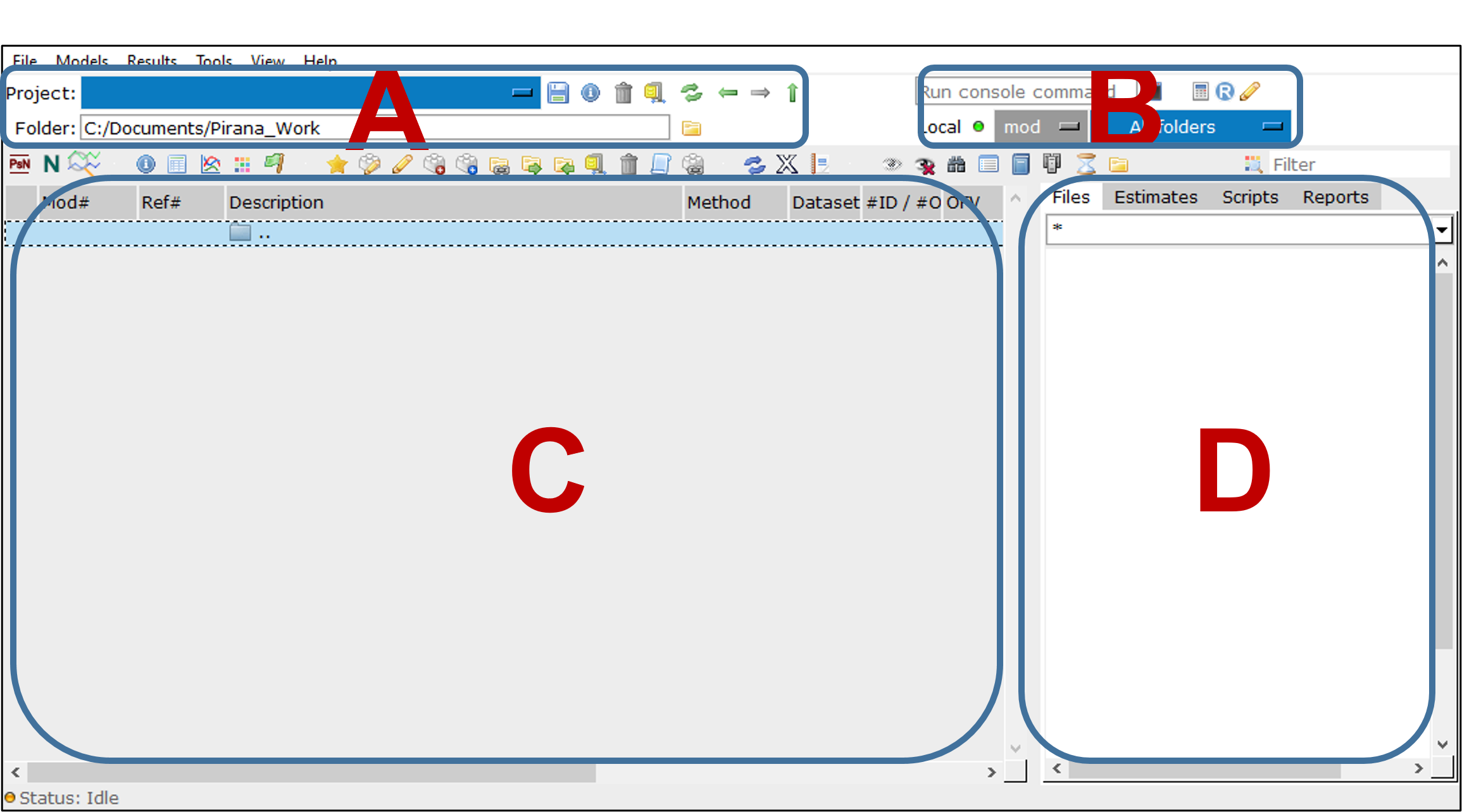Click the brick with pencil edit-model icon
Viewport: 1462px width, 812px height.
[x=370, y=165]
